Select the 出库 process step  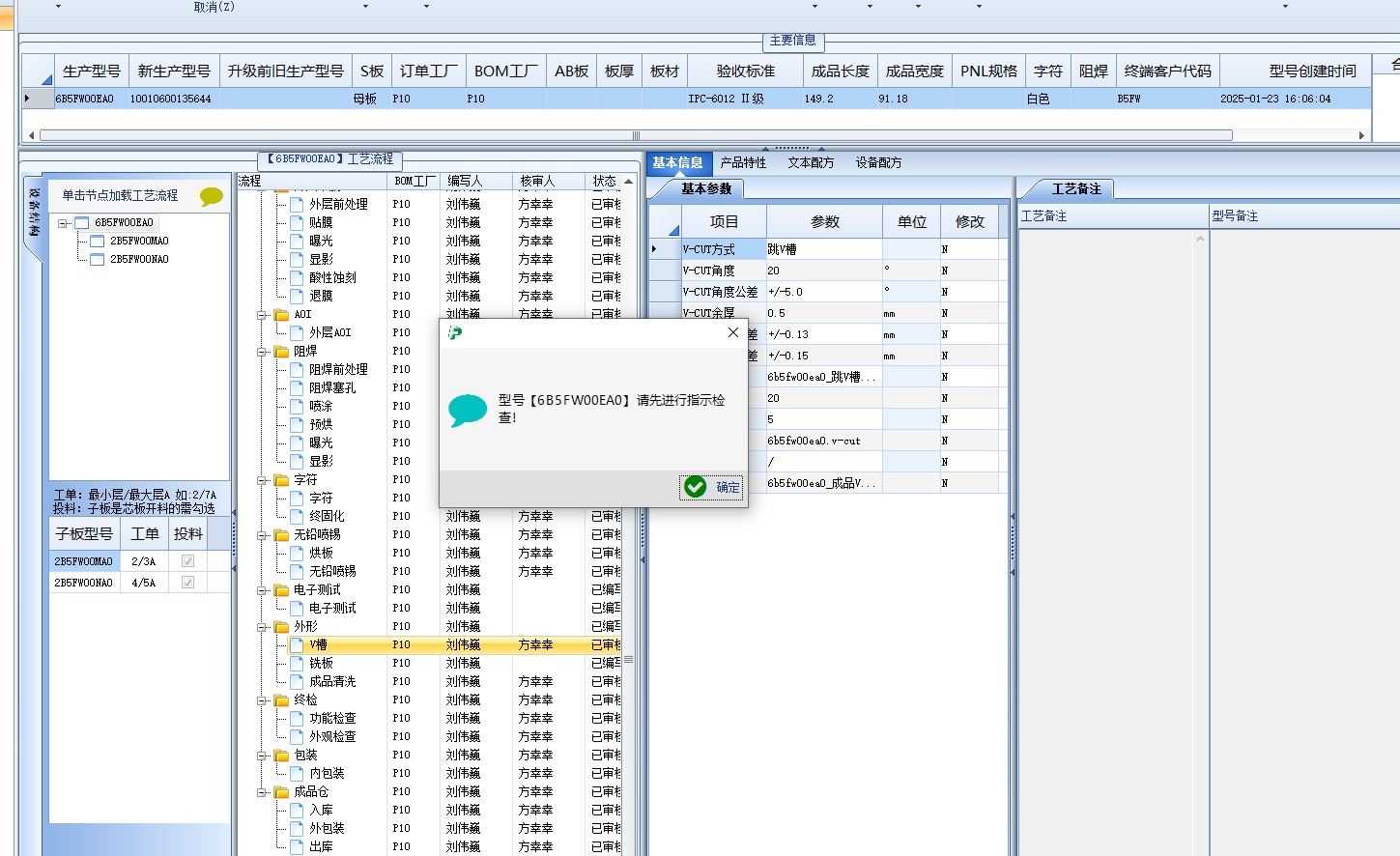(x=321, y=846)
